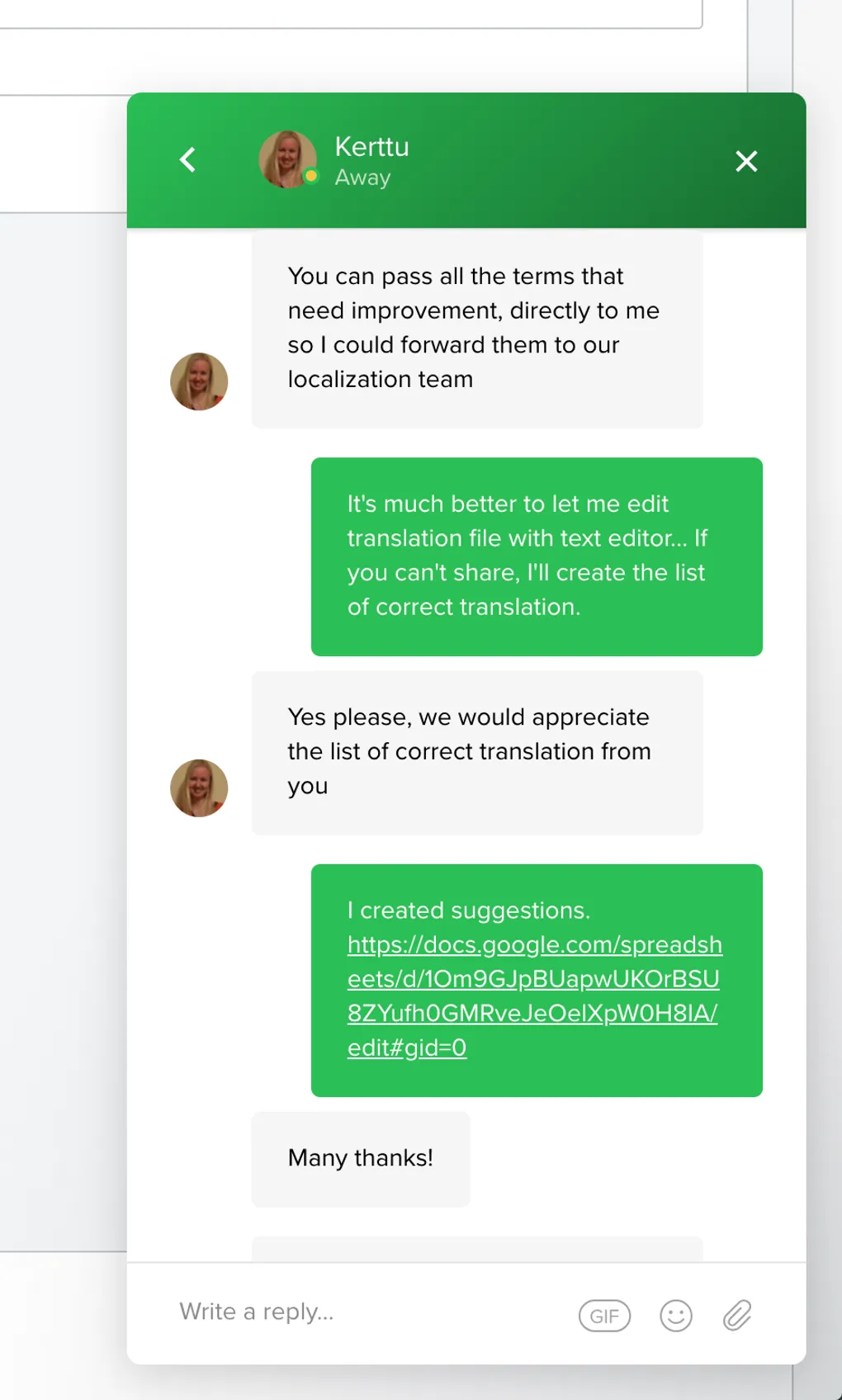The image size is (842, 1400).
Task: Open the Google Docs spreadsheet link
Action: (533, 996)
